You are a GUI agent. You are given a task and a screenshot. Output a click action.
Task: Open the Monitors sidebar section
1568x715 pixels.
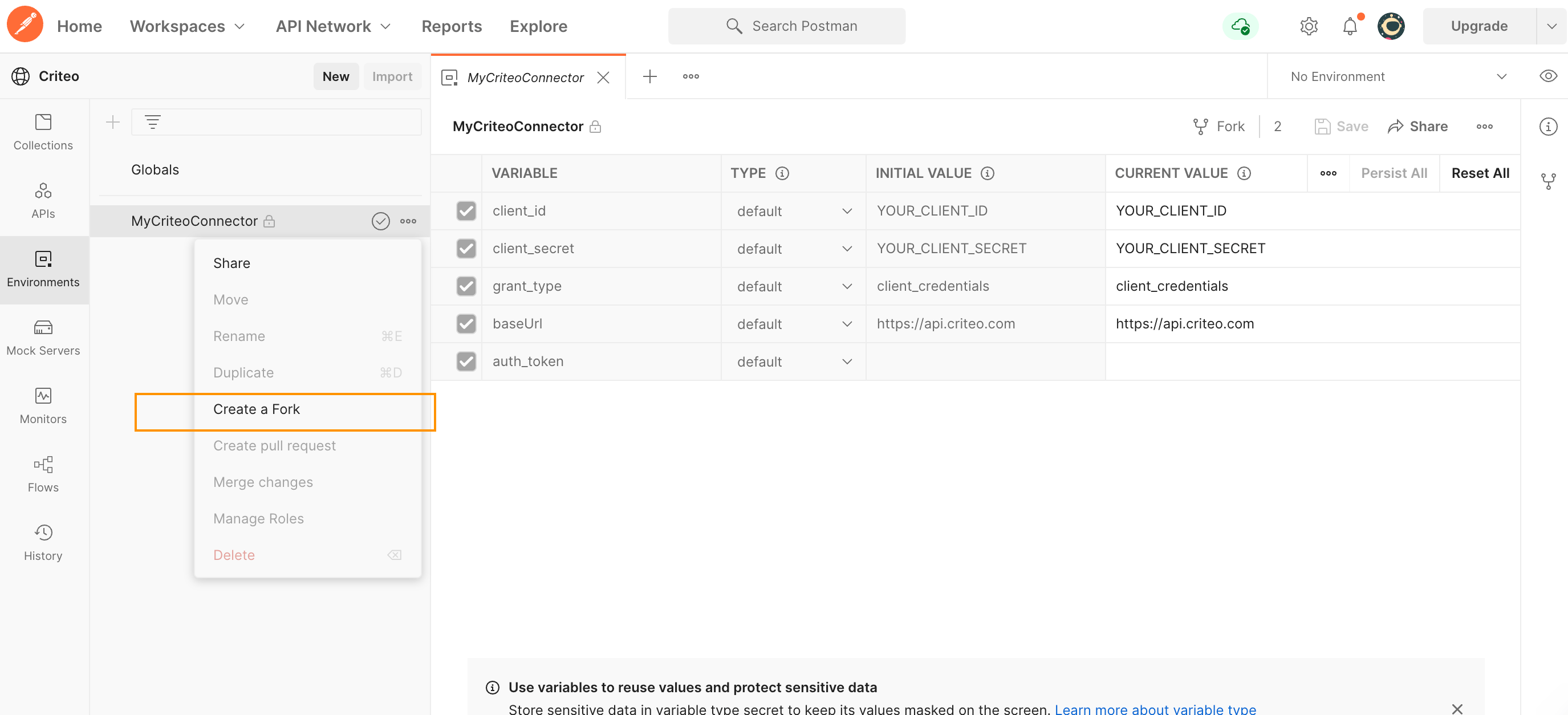43,406
